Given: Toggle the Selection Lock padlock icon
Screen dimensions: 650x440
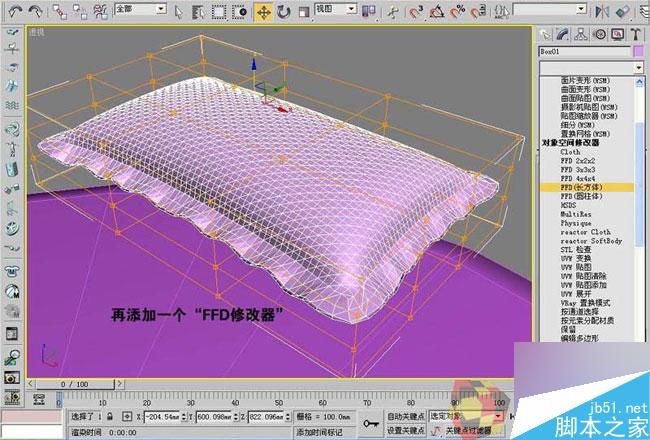Looking at the screenshot, I should click(110, 416).
